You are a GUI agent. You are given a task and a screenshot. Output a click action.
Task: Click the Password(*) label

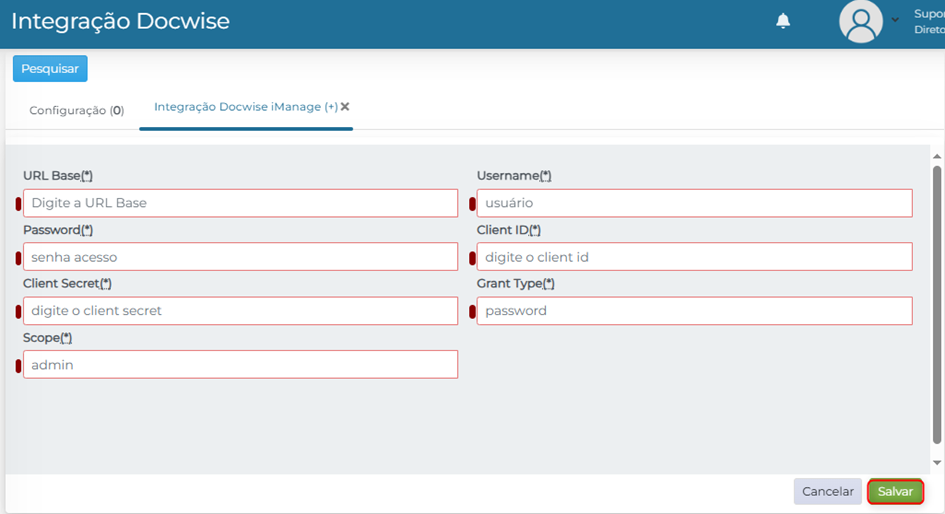[x=58, y=230]
